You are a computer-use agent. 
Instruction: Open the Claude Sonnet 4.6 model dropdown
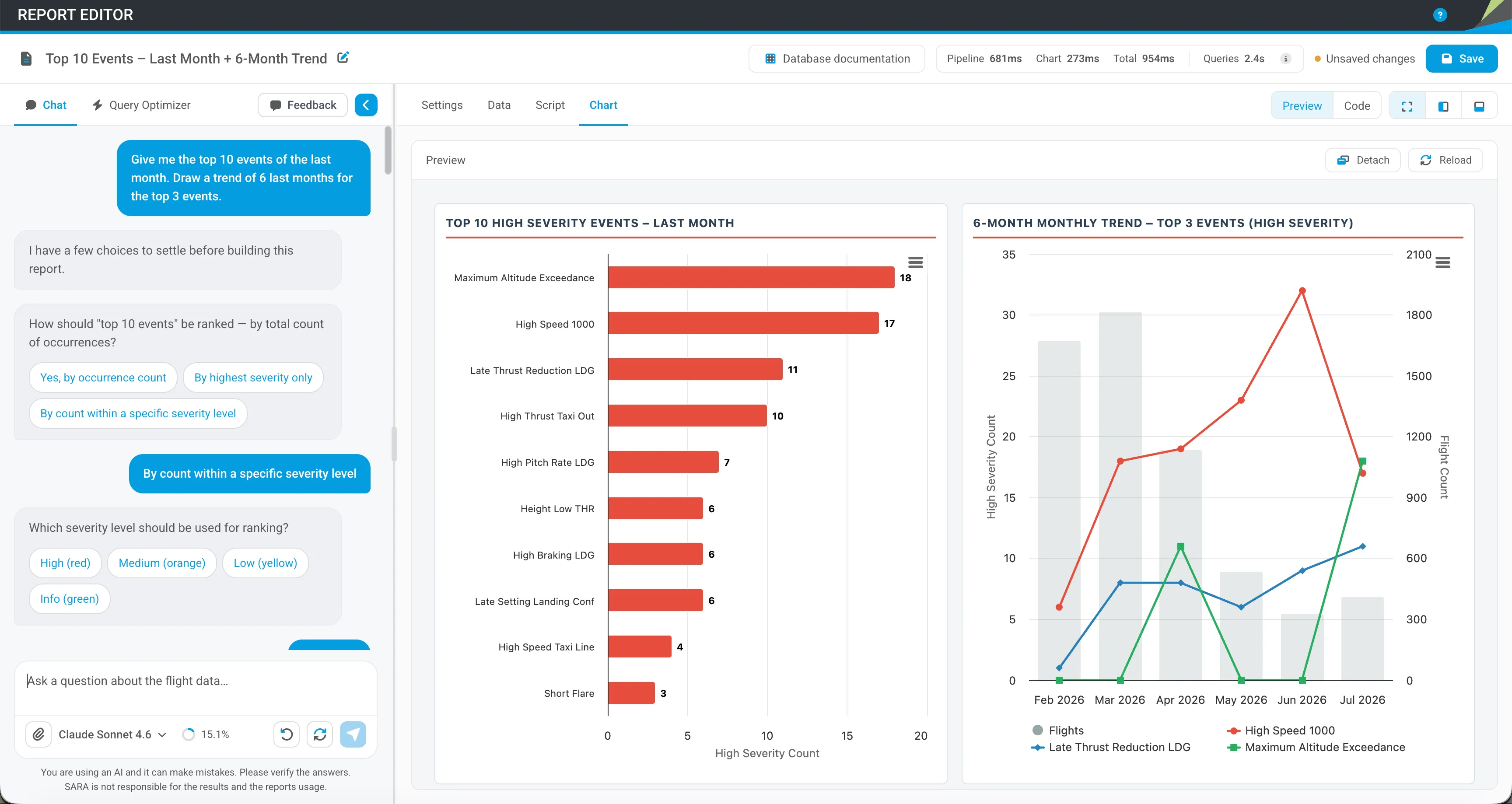tap(112, 734)
